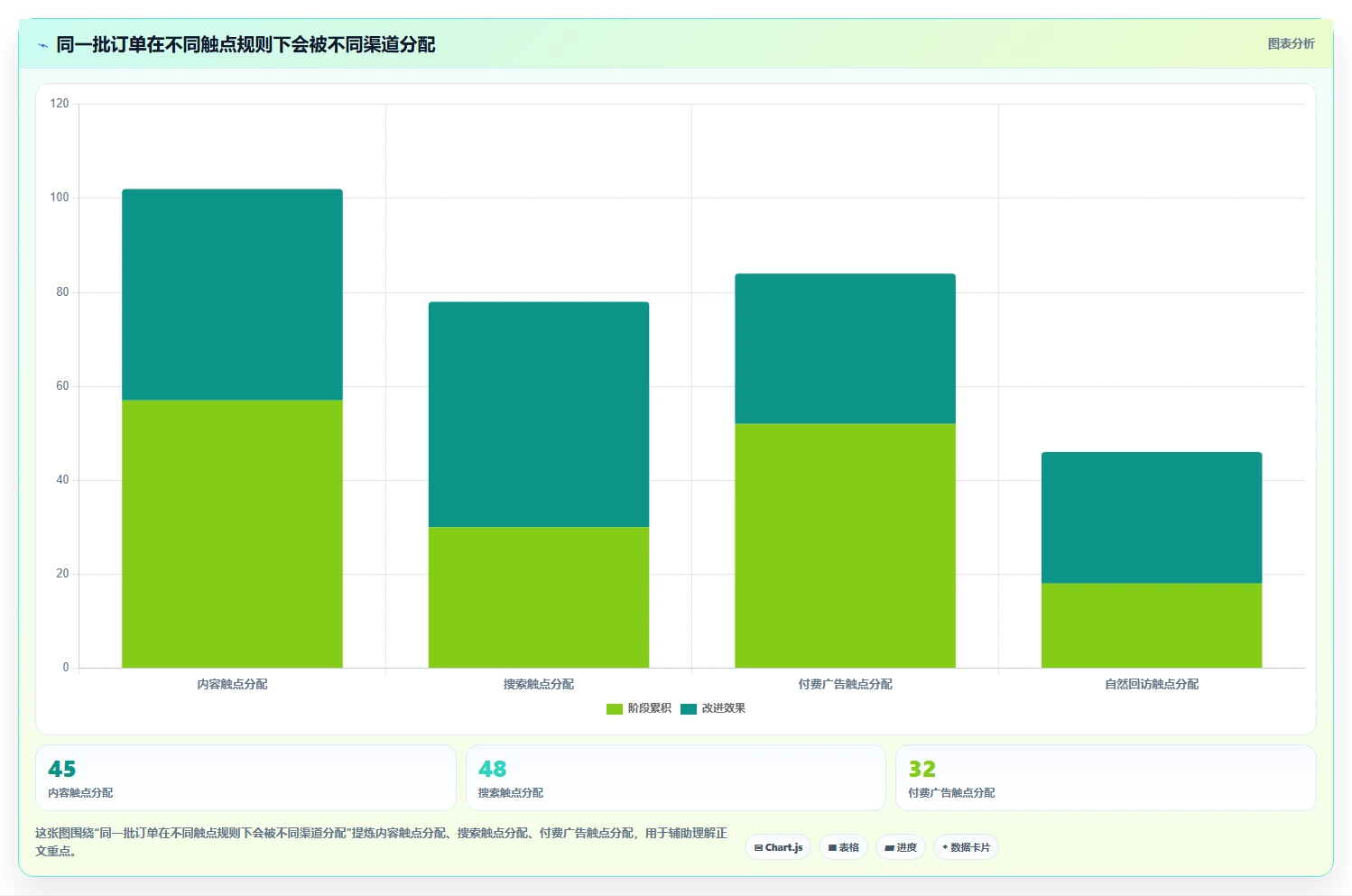Screen dimensions: 1352x896
Task: Click the green 阶段累积 bar for 付费广告触点分配
Action: pos(845,546)
